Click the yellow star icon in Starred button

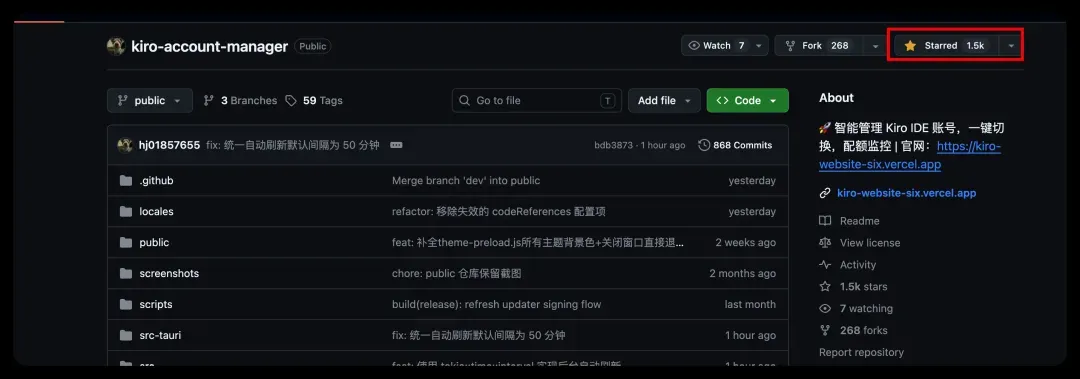(x=910, y=45)
